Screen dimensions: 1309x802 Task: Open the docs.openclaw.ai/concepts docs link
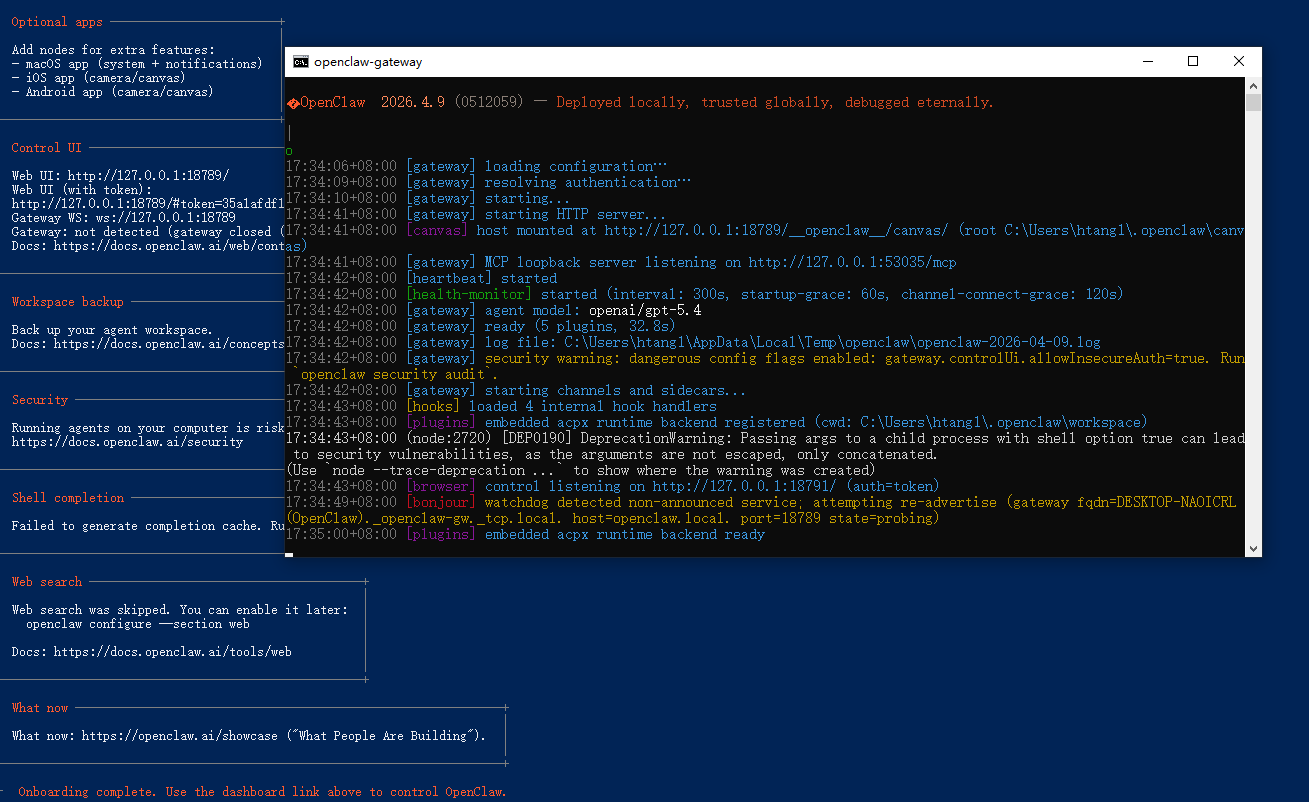click(169, 344)
